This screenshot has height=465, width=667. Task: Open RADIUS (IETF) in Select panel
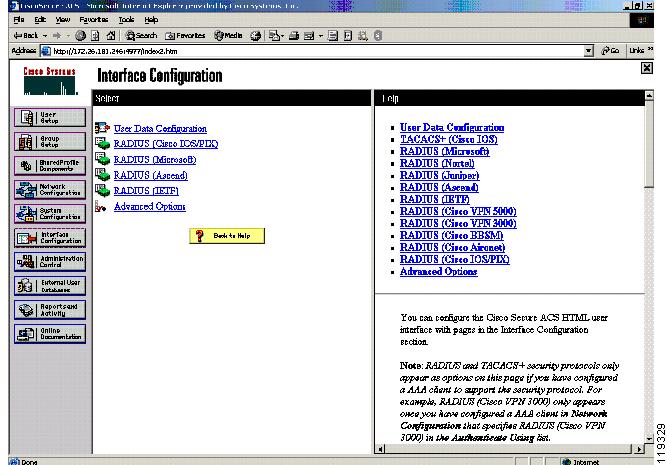tap(146, 191)
